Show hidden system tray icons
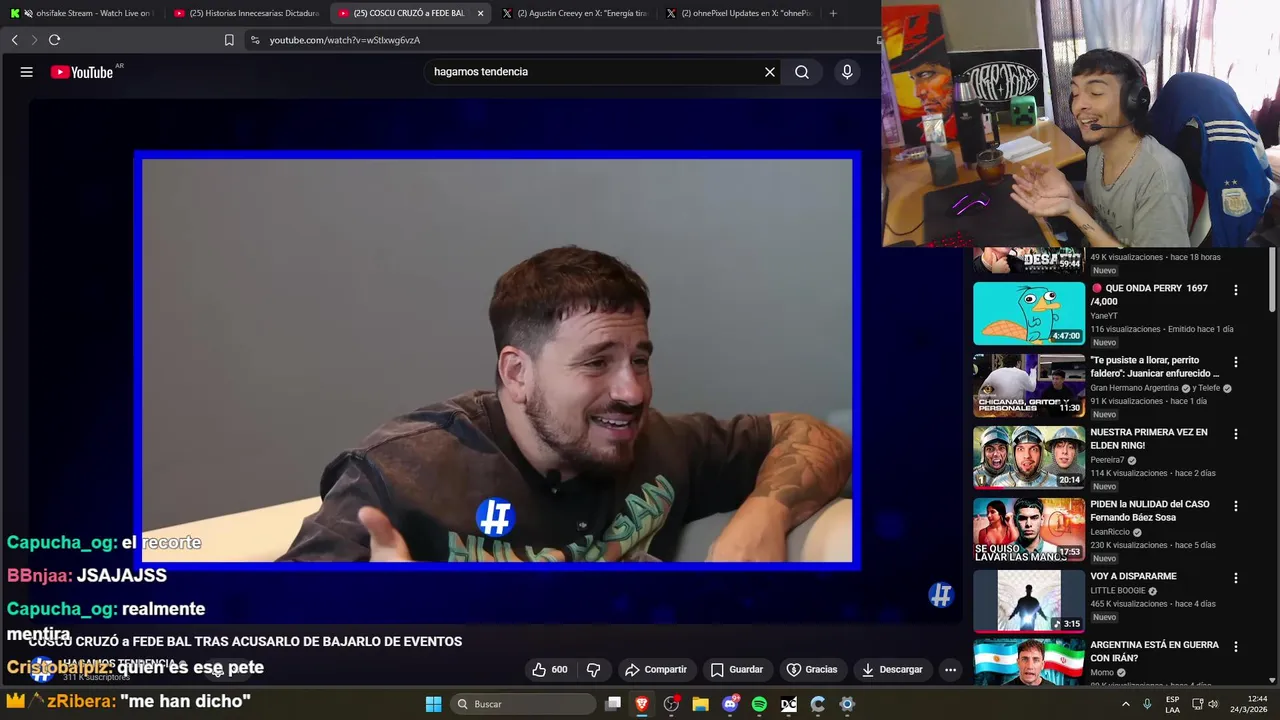Viewport: 1280px width, 720px height. point(1125,704)
